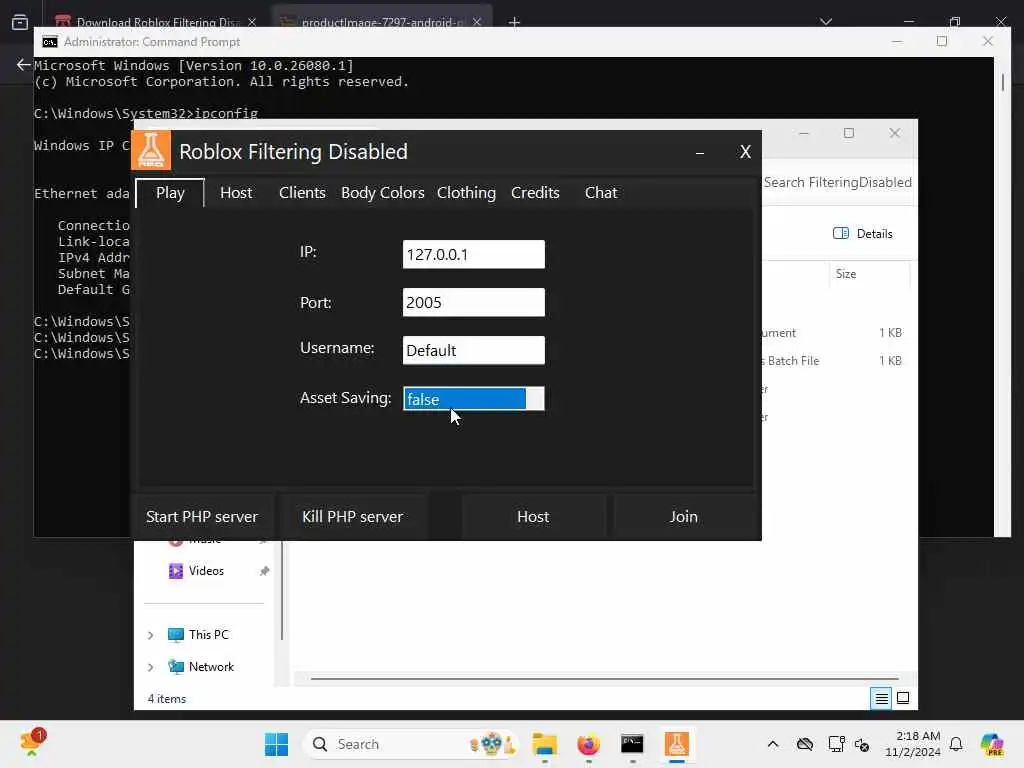The image size is (1024, 768).
Task: Click Search FilteringDisabled box in Explorer
Action: pos(837,182)
